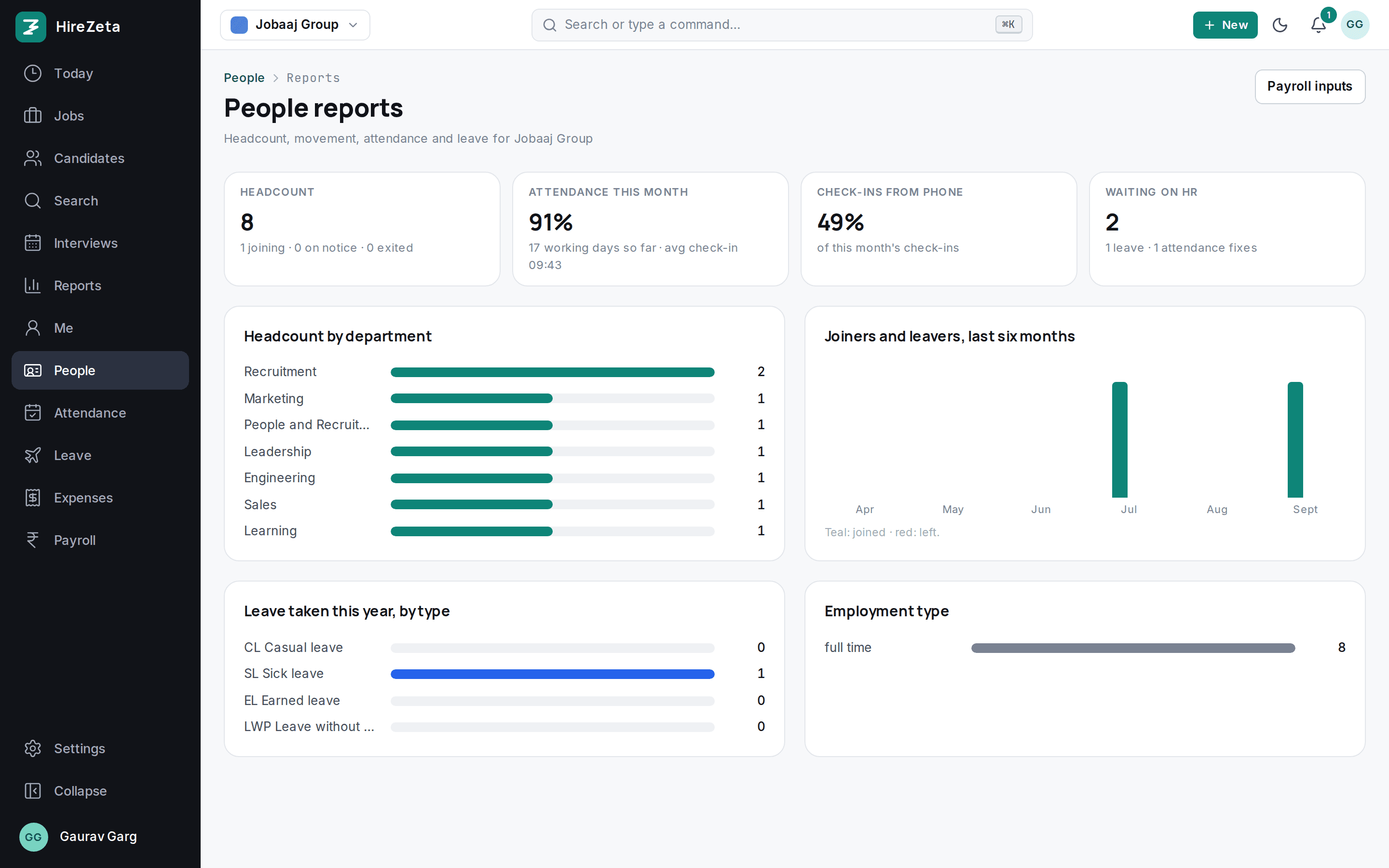Viewport: 1389px width, 868px height.
Task: Expand the Jobaaj Group company switcher
Action: (295, 25)
